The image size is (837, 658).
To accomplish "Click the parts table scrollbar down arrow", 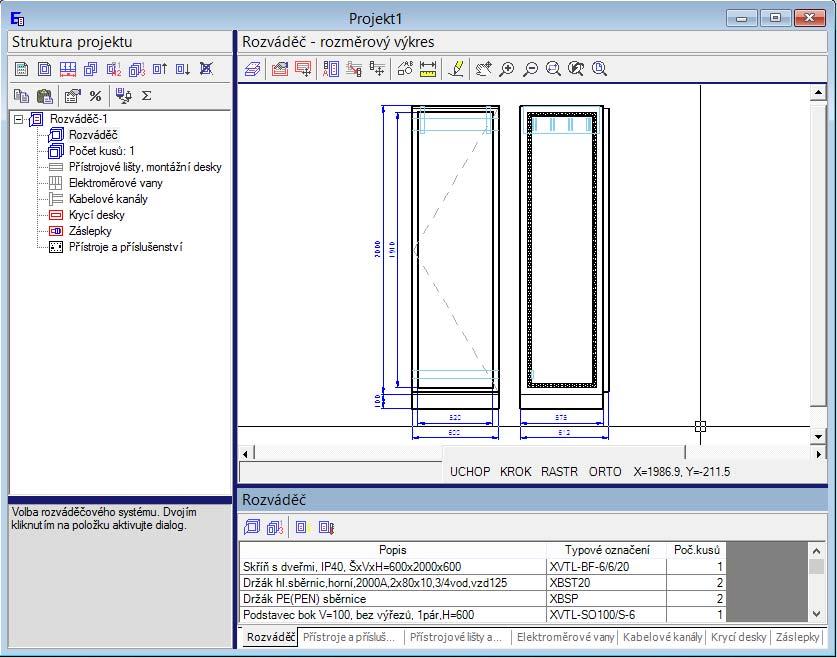I will (x=816, y=614).
